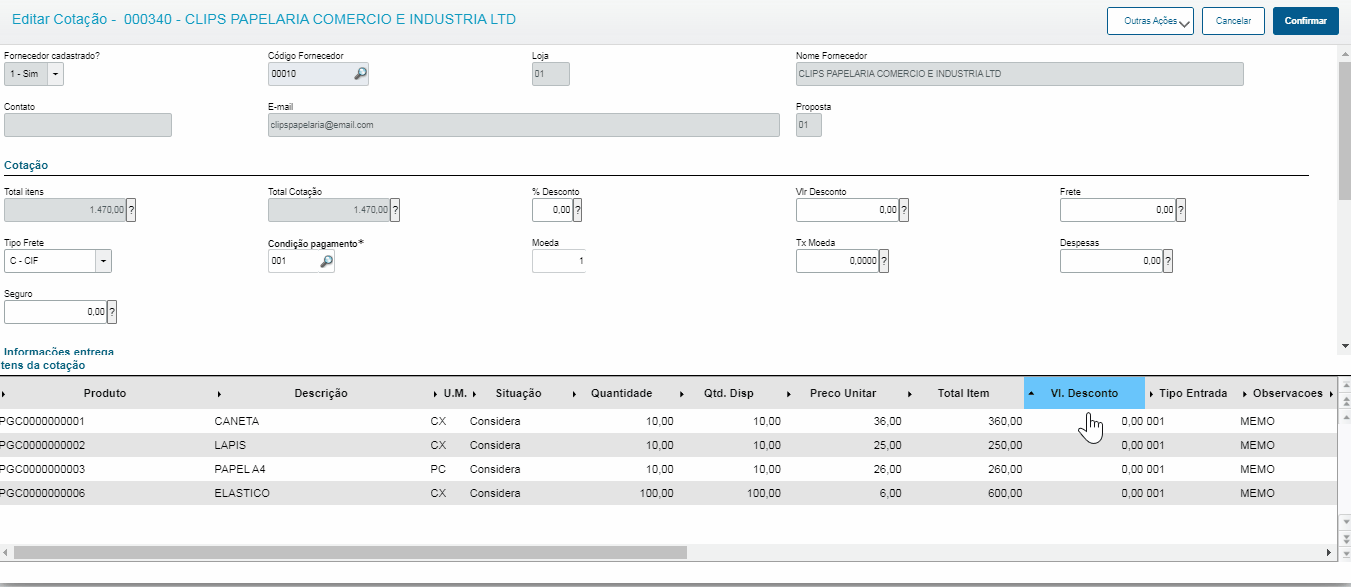This screenshot has width=1351, height=587.
Task: Open the Tipo Frete dropdown
Action: coord(103,261)
